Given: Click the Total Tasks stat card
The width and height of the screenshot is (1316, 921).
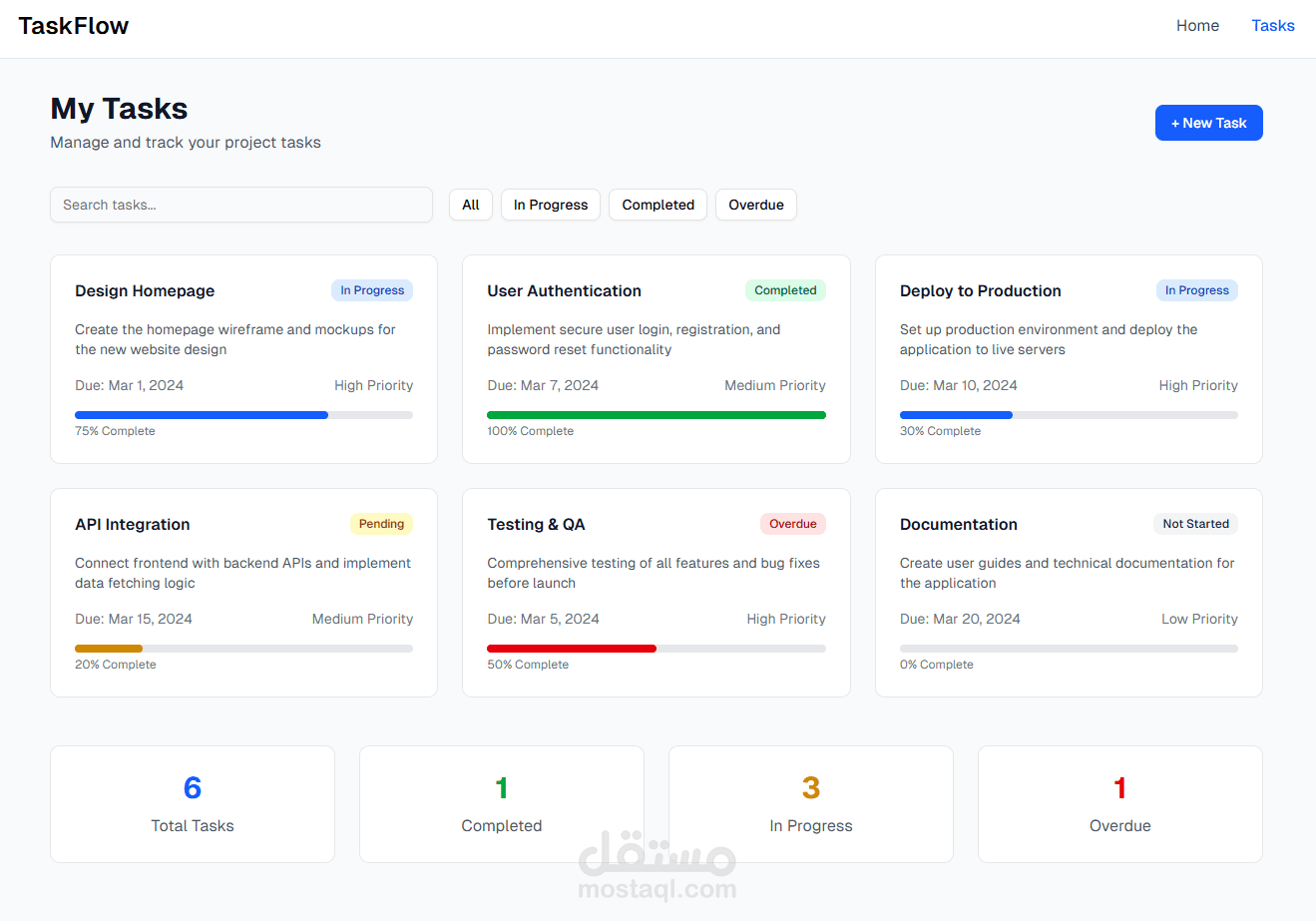Looking at the screenshot, I should tap(193, 804).
